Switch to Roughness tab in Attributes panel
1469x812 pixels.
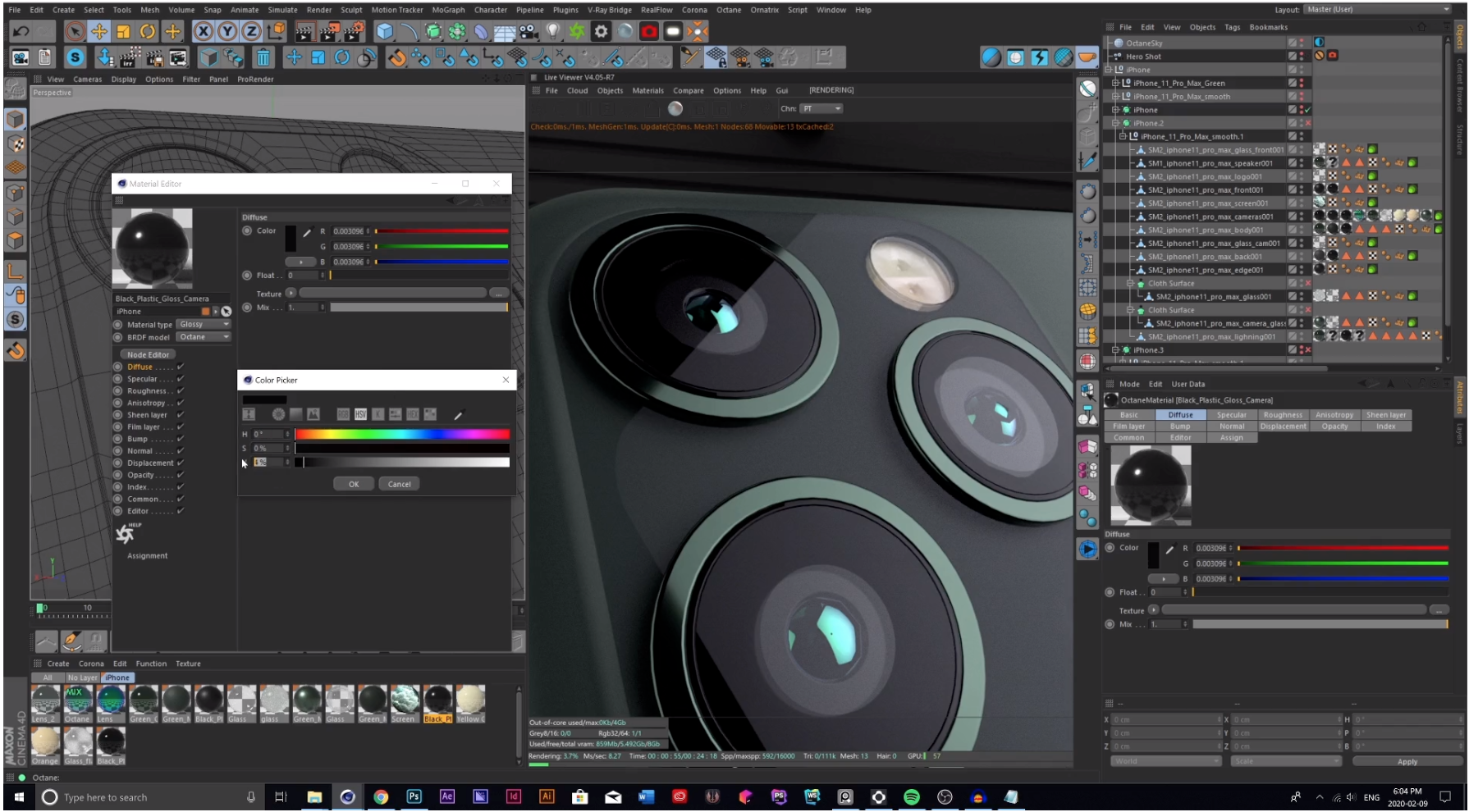click(1283, 415)
